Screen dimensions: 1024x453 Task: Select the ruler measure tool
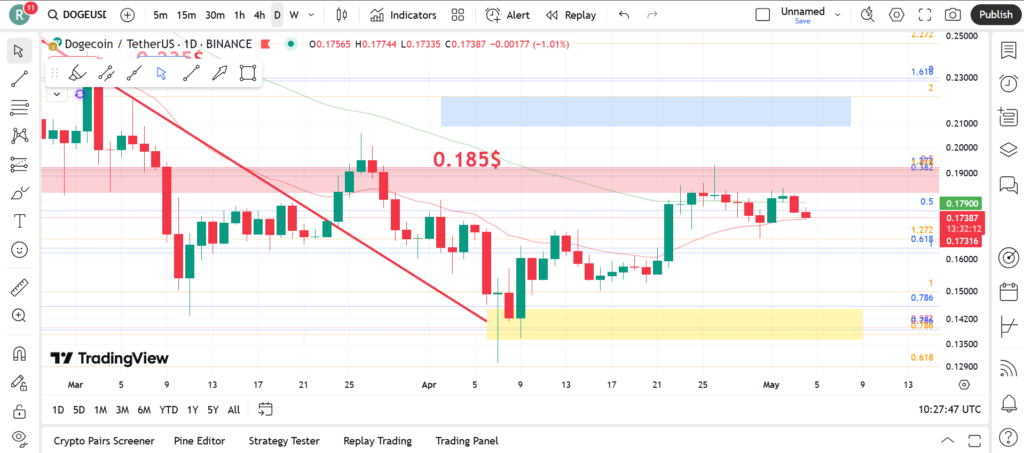pos(20,287)
